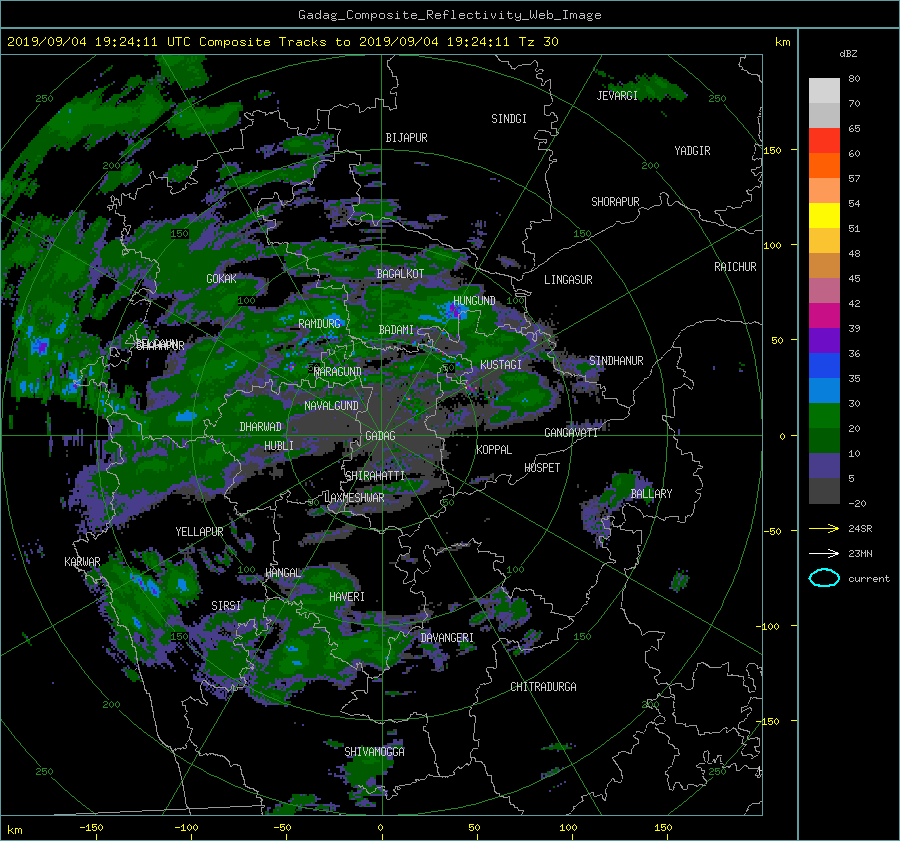Click the SHIVAMOGGA city label
The height and width of the screenshot is (841, 900).
click(374, 752)
